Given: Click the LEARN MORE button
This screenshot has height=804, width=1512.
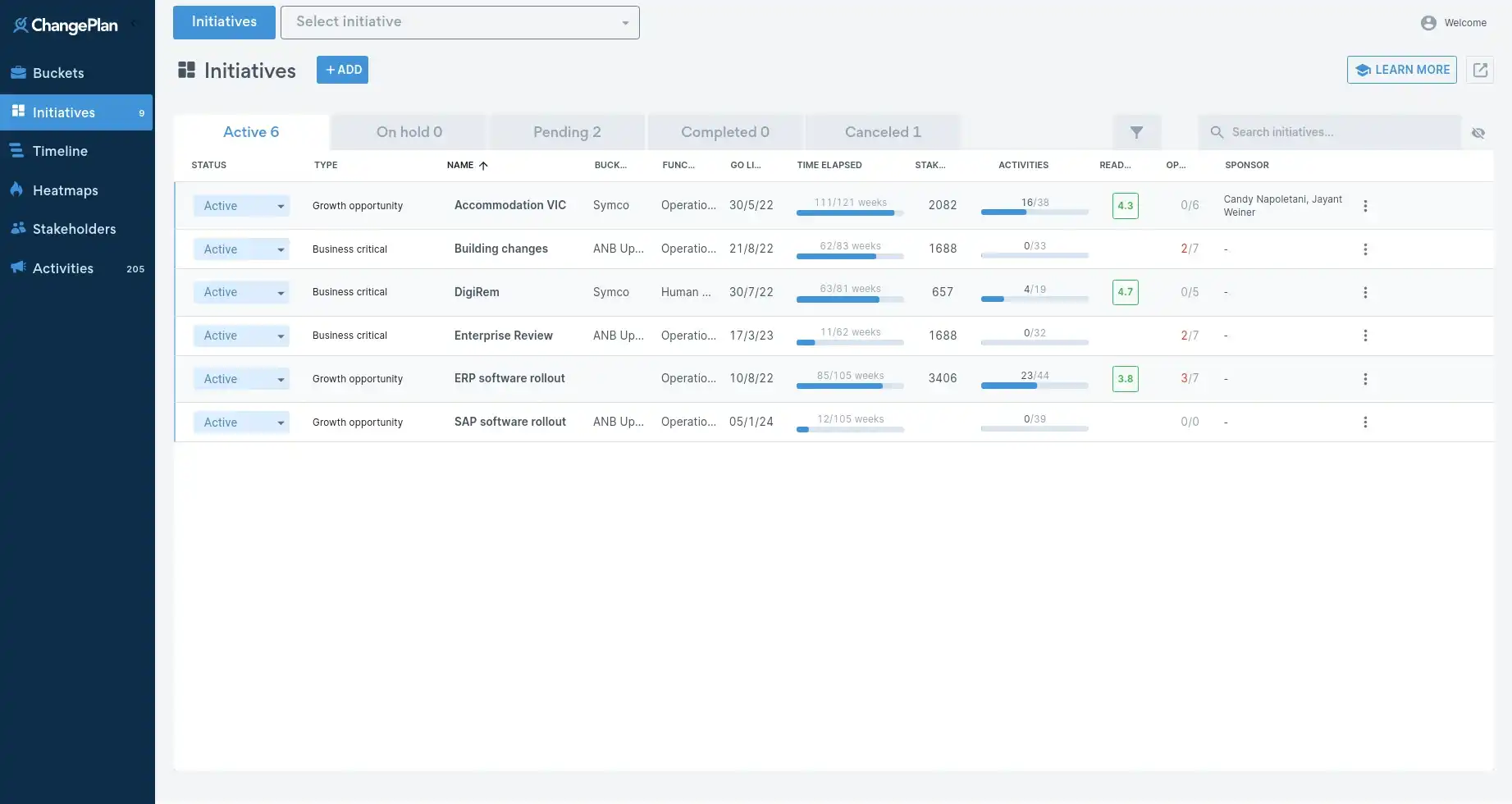Looking at the screenshot, I should (x=1401, y=70).
